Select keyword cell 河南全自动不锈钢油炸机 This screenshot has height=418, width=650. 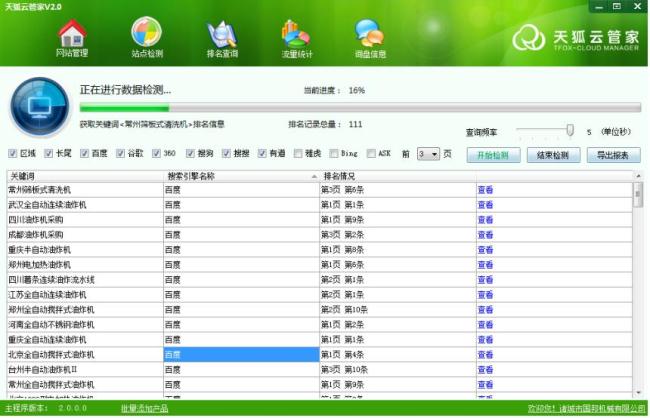tap(85, 325)
